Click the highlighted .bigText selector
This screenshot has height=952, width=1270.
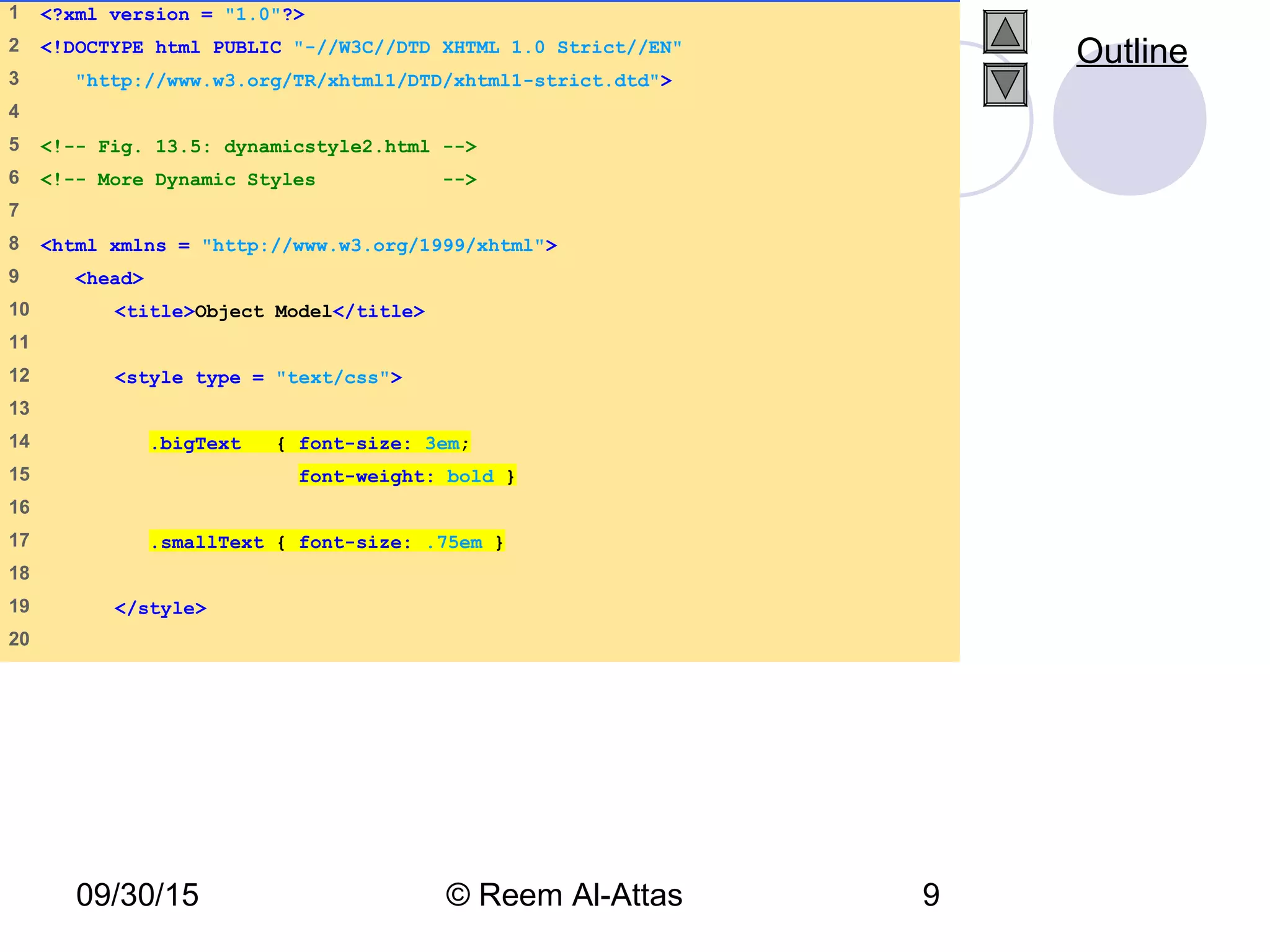(197, 444)
